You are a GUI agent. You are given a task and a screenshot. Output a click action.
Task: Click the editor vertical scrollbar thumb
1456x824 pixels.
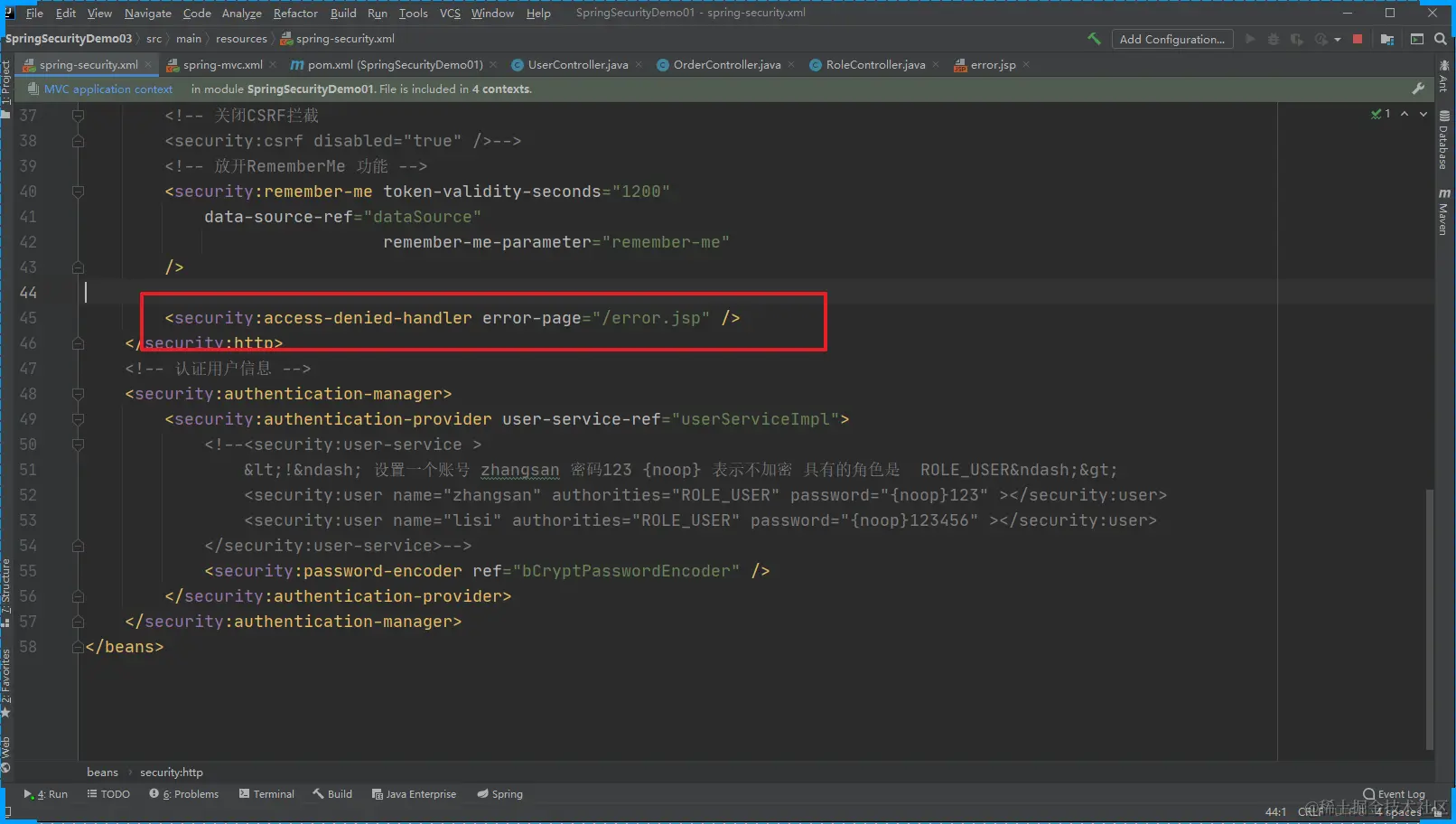pos(1430,619)
